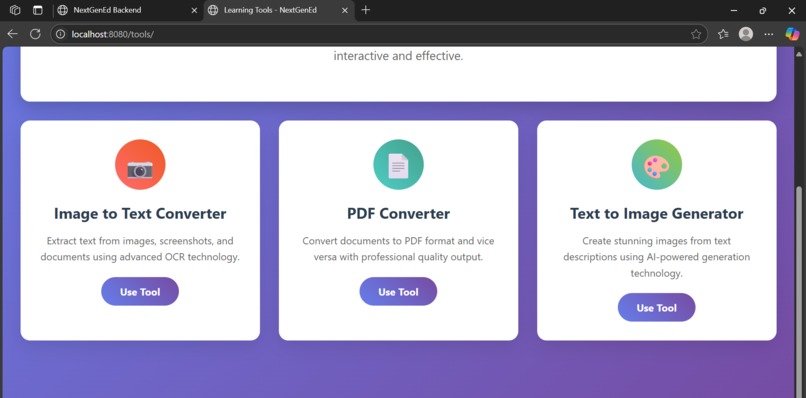This screenshot has height=398, width=806.
Task: Open the tab actions menu icon
Action: click(x=38, y=10)
